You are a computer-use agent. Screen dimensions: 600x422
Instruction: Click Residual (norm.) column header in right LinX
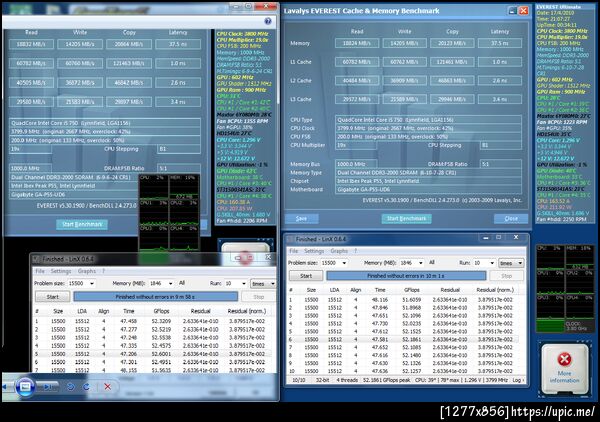click(x=495, y=290)
